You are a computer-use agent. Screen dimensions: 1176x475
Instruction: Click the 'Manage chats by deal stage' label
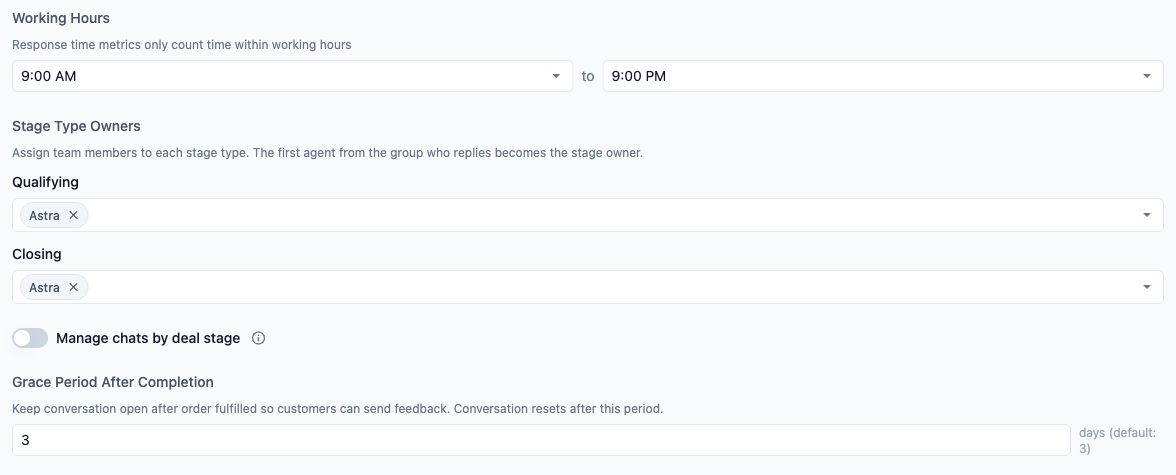tap(148, 338)
